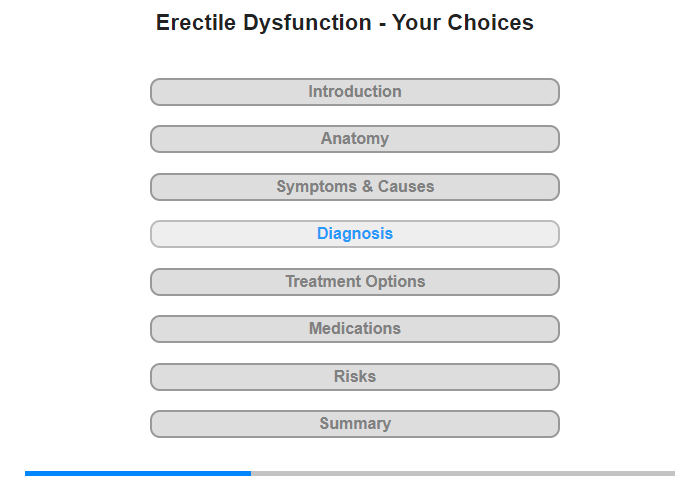View the Risks section

pos(354,377)
